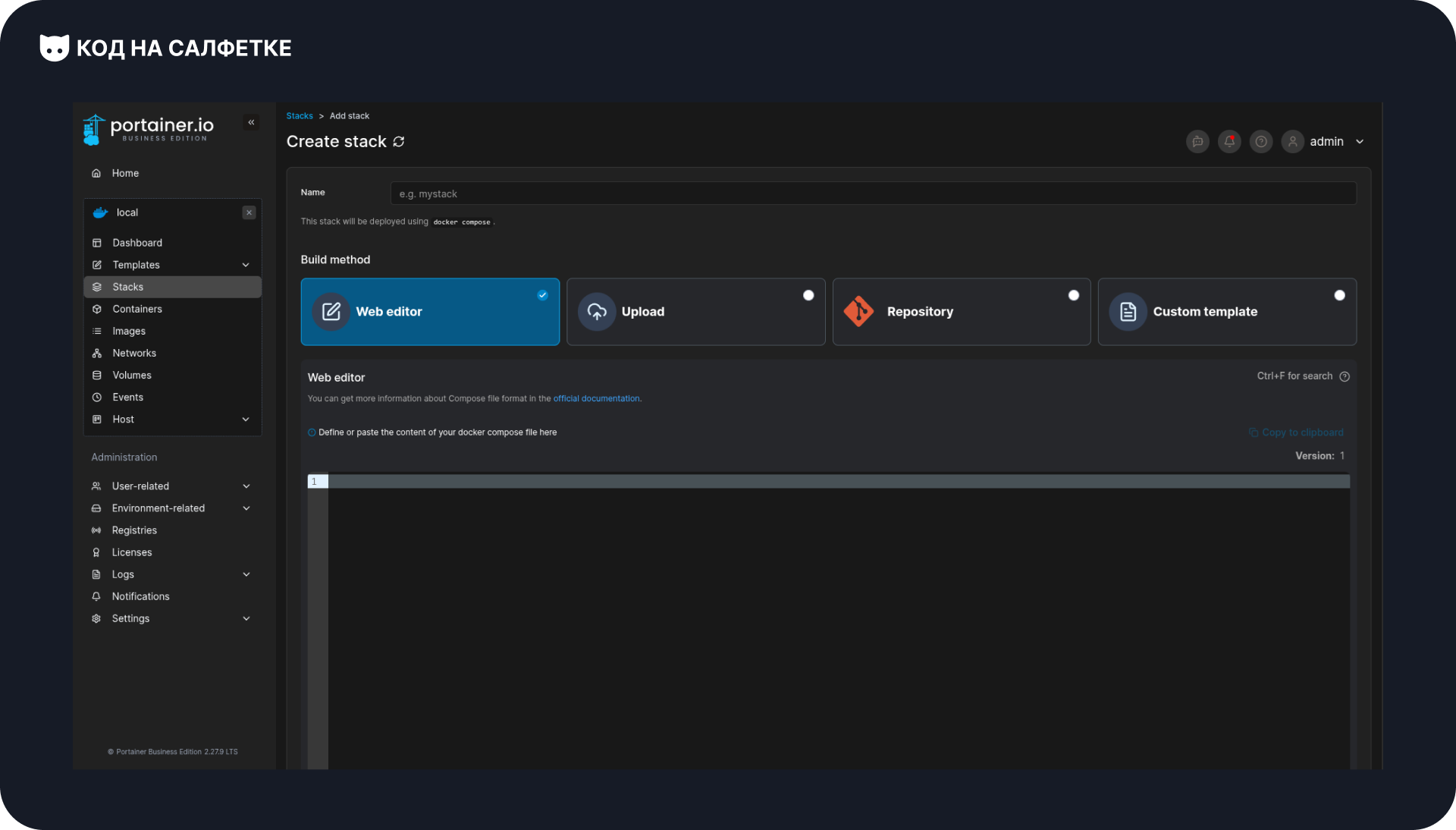1456x830 pixels.
Task: Click the Home icon in sidebar
Action: click(96, 174)
